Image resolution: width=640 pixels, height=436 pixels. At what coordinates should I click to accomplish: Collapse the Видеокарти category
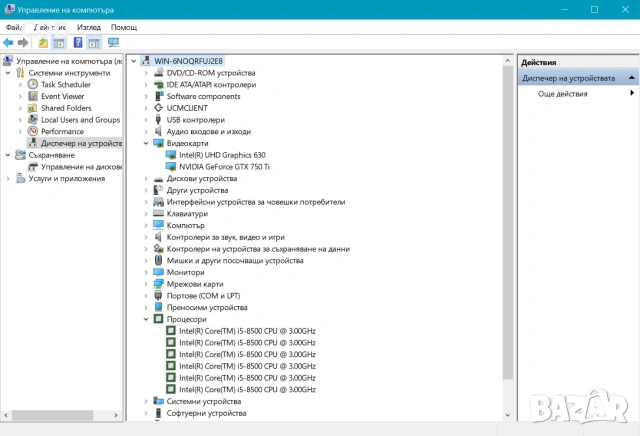coord(146,143)
